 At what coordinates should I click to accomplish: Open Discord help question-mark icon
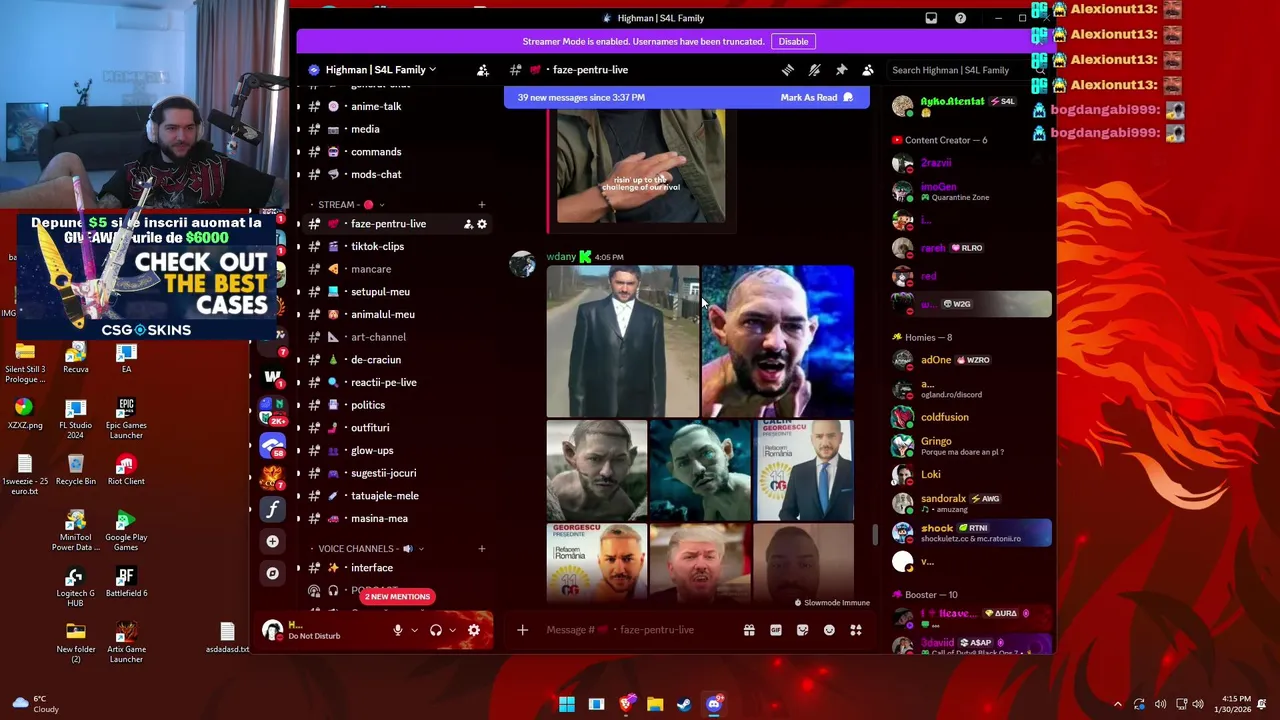point(960,18)
